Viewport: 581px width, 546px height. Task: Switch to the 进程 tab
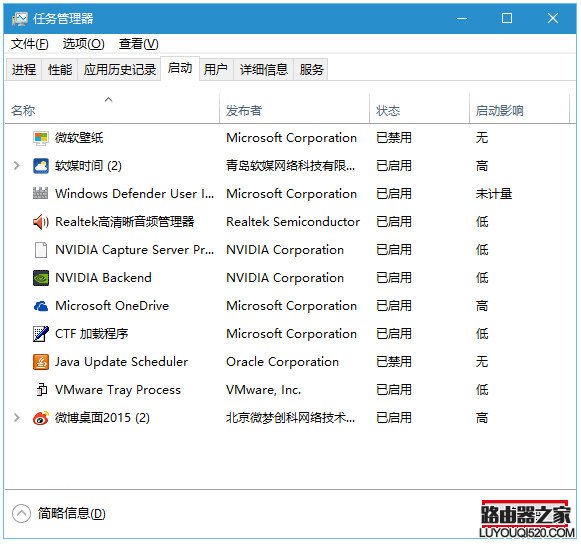point(24,69)
